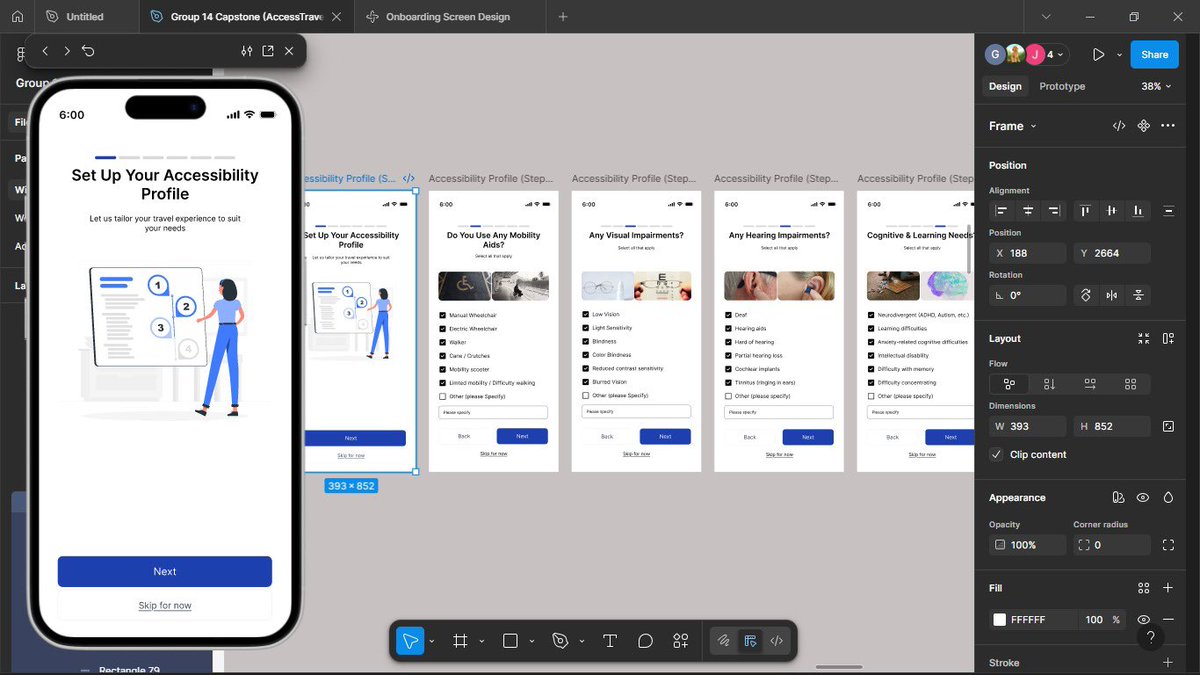Open preview in new window
The height and width of the screenshot is (675, 1200).
point(268,51)
